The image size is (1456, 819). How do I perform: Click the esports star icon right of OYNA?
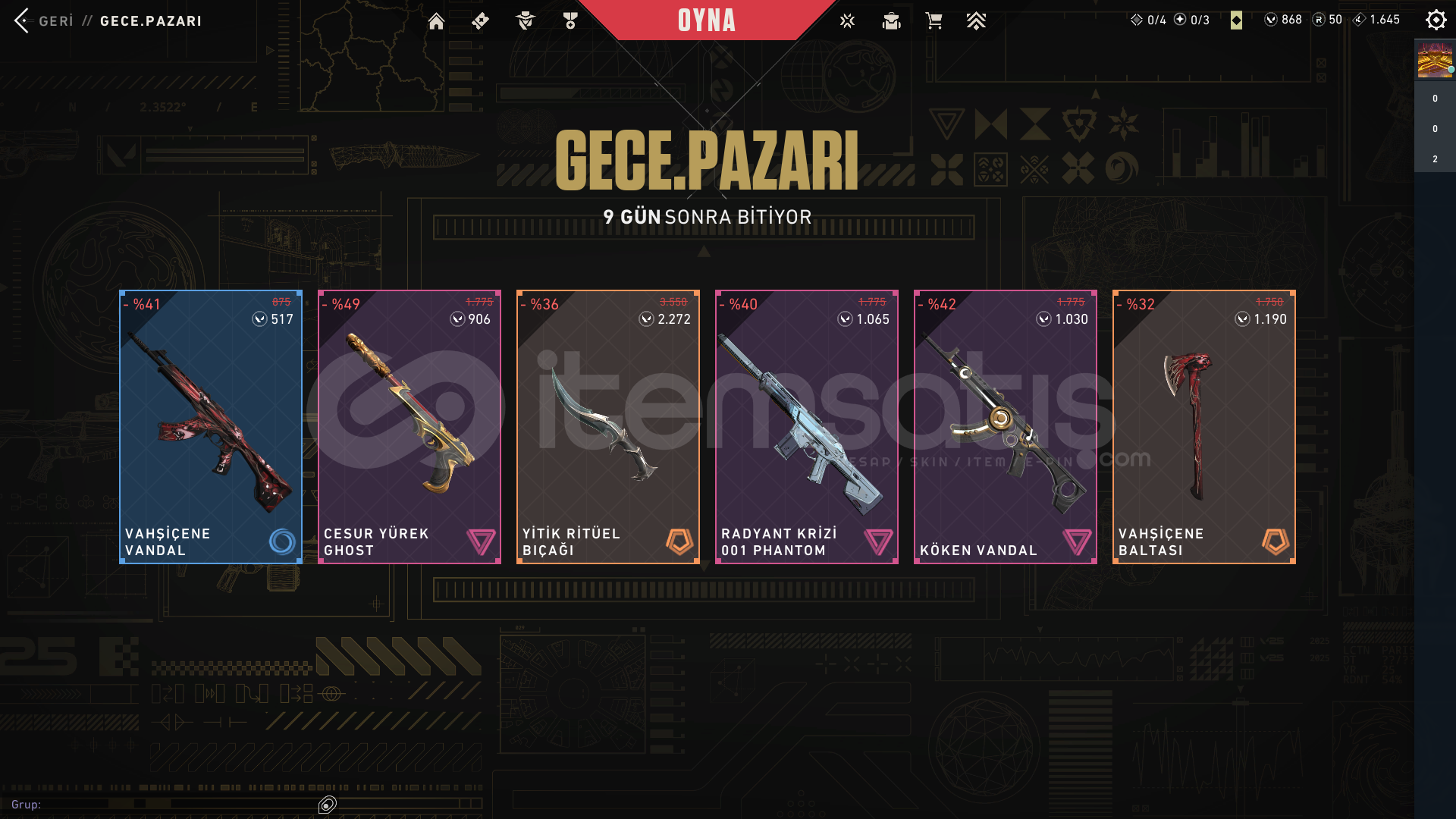click(x=847, y=21)
